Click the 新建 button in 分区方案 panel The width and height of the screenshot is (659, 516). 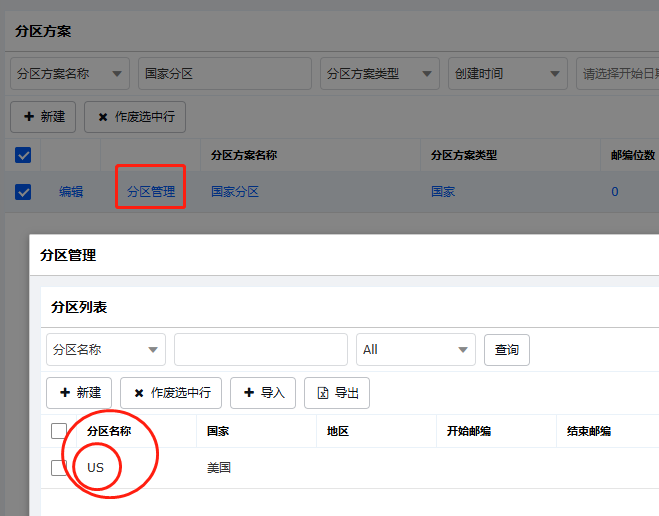tap(43, 117)
